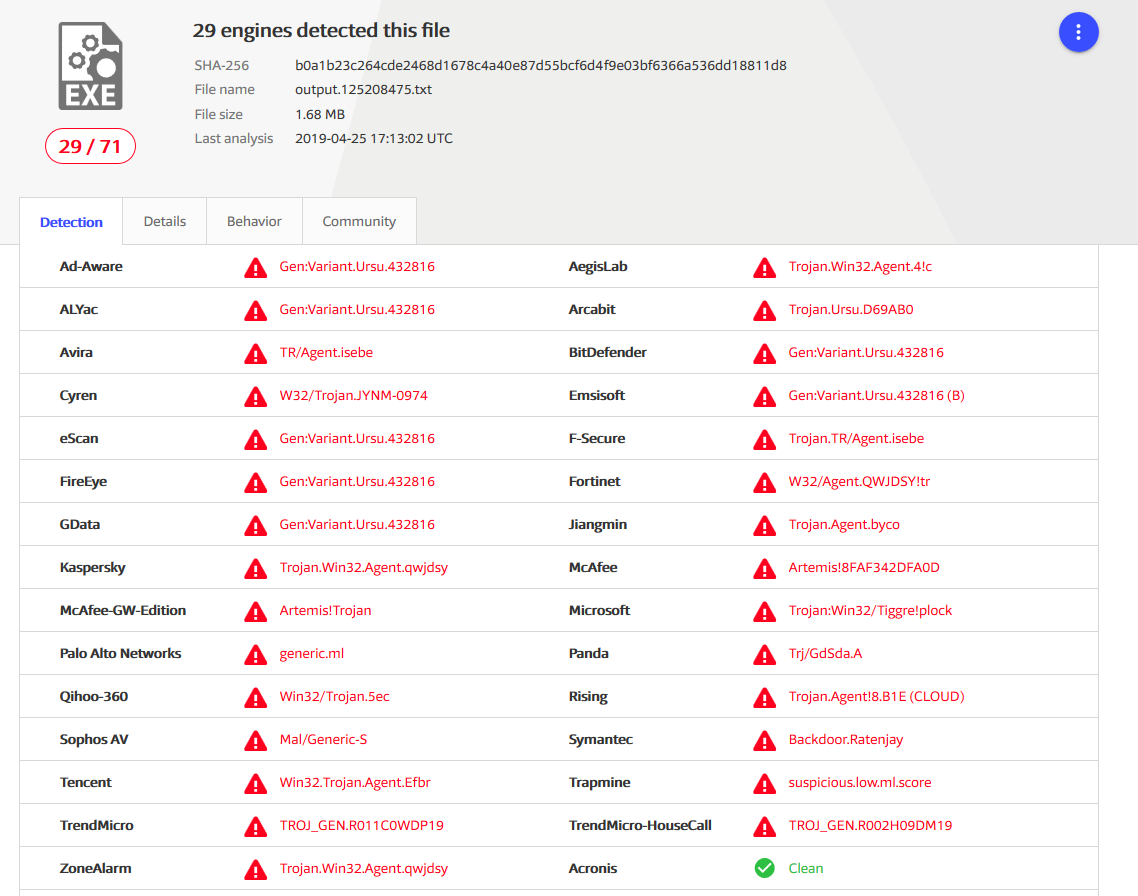Open the Artemis!Trojan link for McAfee-GW-Edition
1138x896 pixels.
[323, 610]
